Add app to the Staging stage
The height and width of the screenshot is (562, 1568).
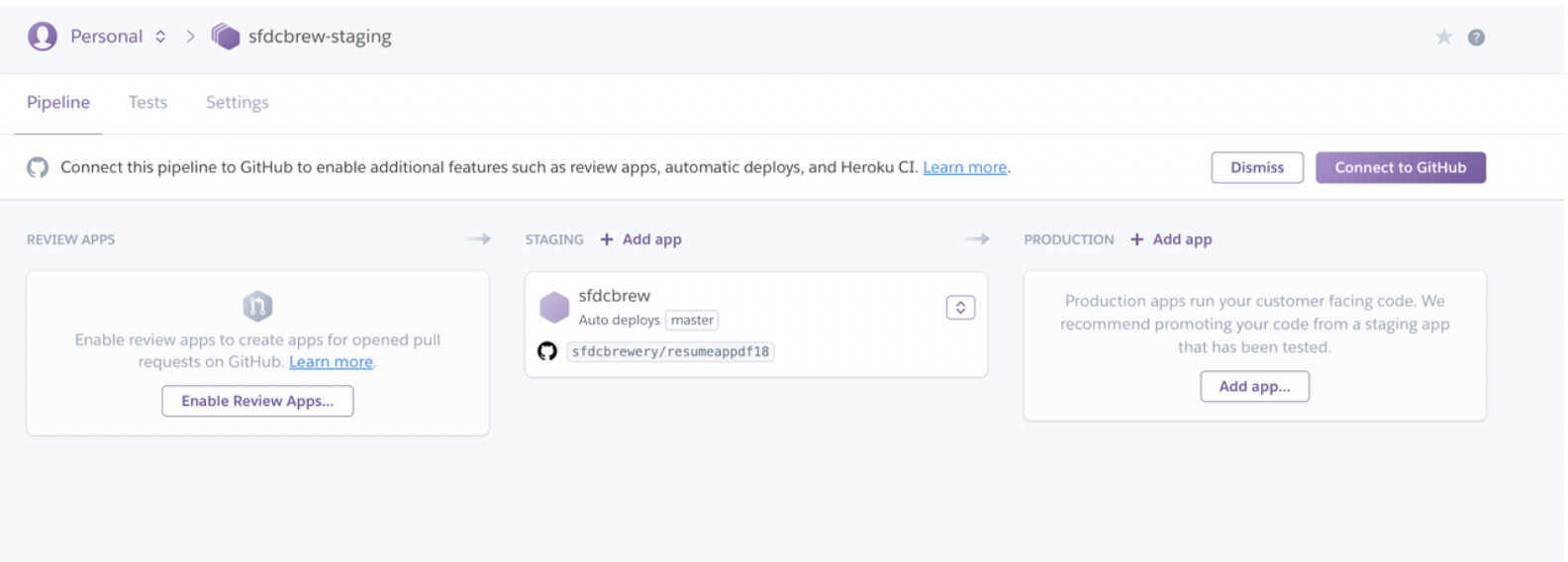coord(640,239)
